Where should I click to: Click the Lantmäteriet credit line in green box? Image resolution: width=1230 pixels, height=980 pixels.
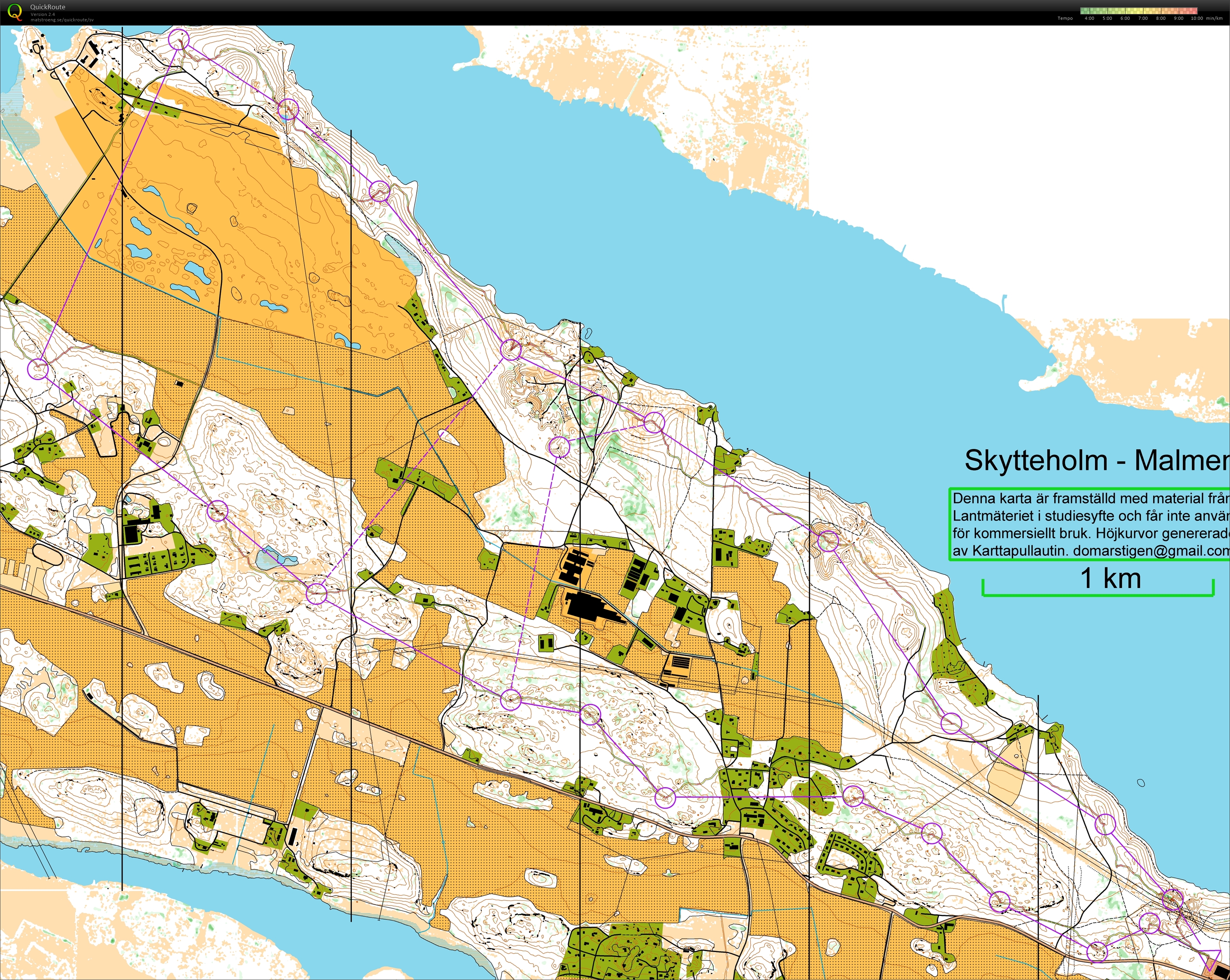tap(1091, 516)
